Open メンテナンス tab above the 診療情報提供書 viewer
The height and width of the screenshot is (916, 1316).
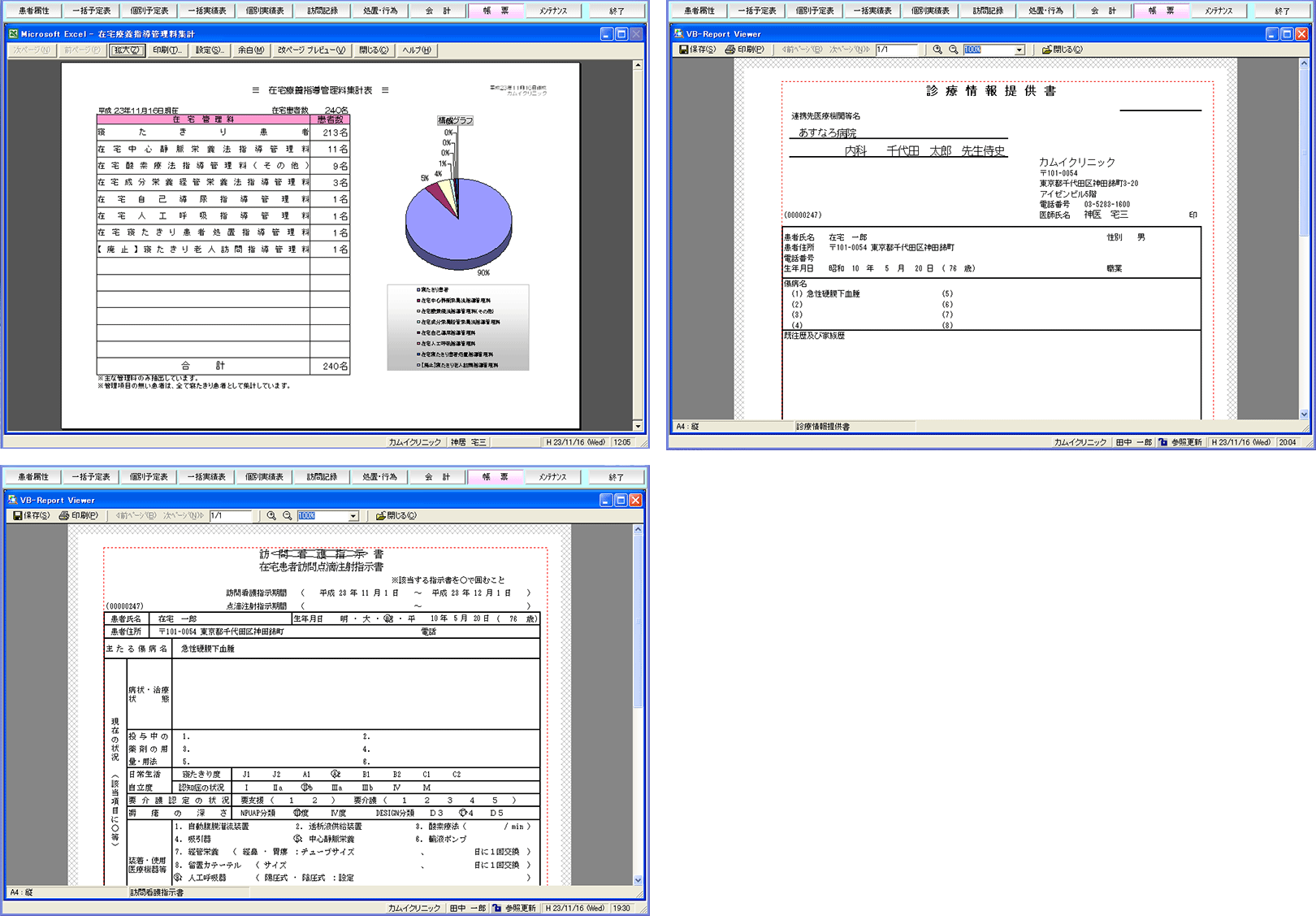(x=1219, y=11)
